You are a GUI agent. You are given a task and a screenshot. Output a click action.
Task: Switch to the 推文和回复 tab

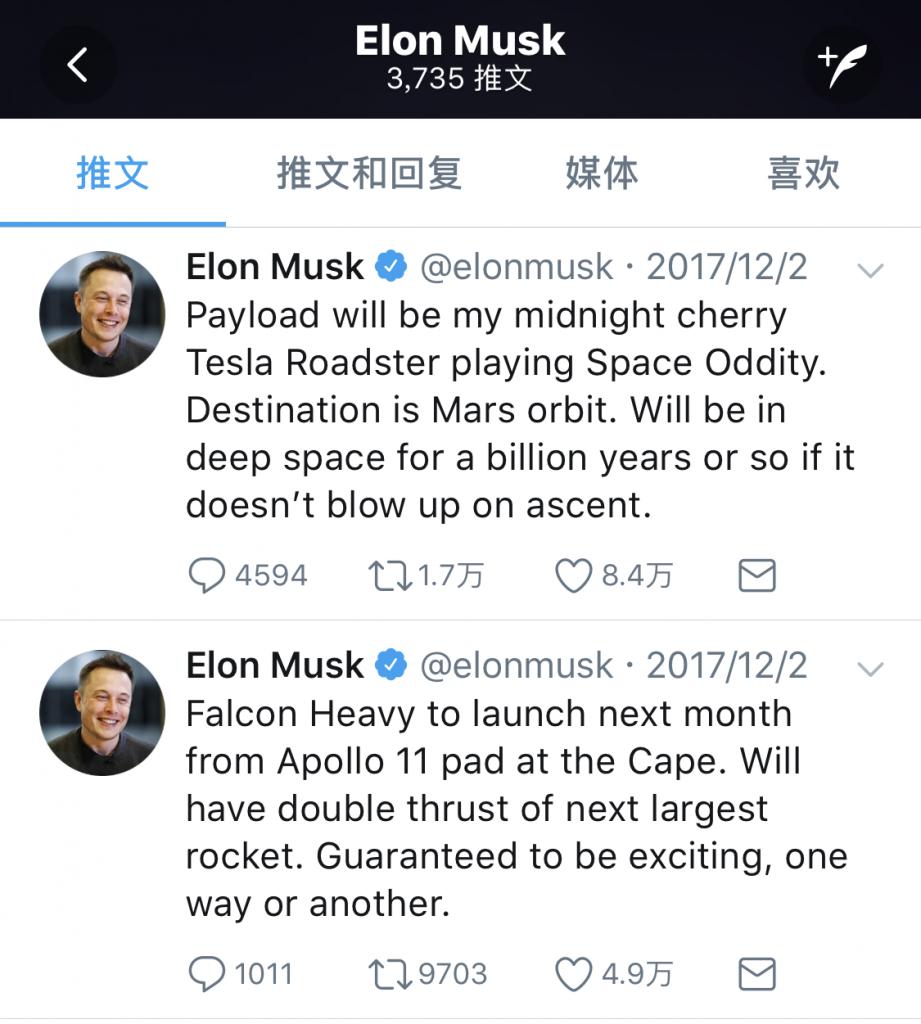point(369,174)
